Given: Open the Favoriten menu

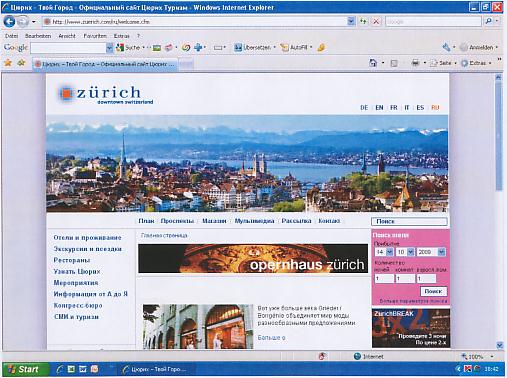Looking at the screenshot, I should point(95,36).
